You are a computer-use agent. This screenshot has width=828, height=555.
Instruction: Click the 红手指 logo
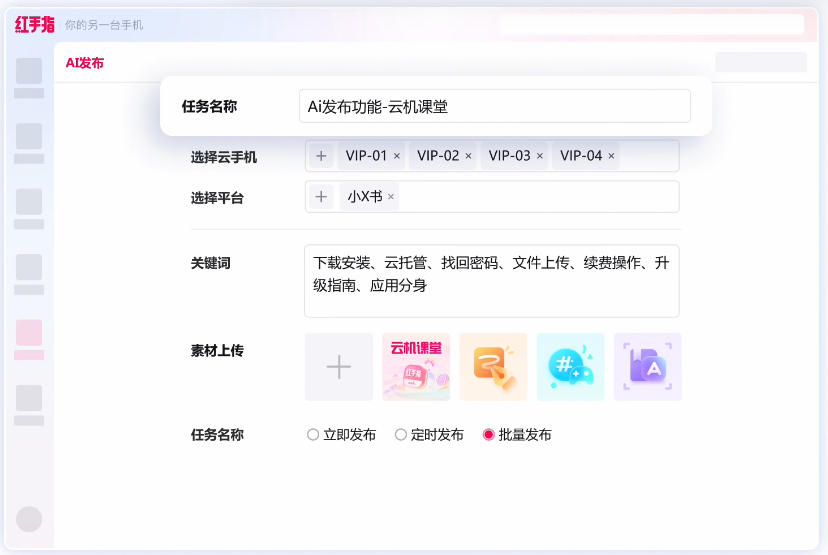point(35,24)
